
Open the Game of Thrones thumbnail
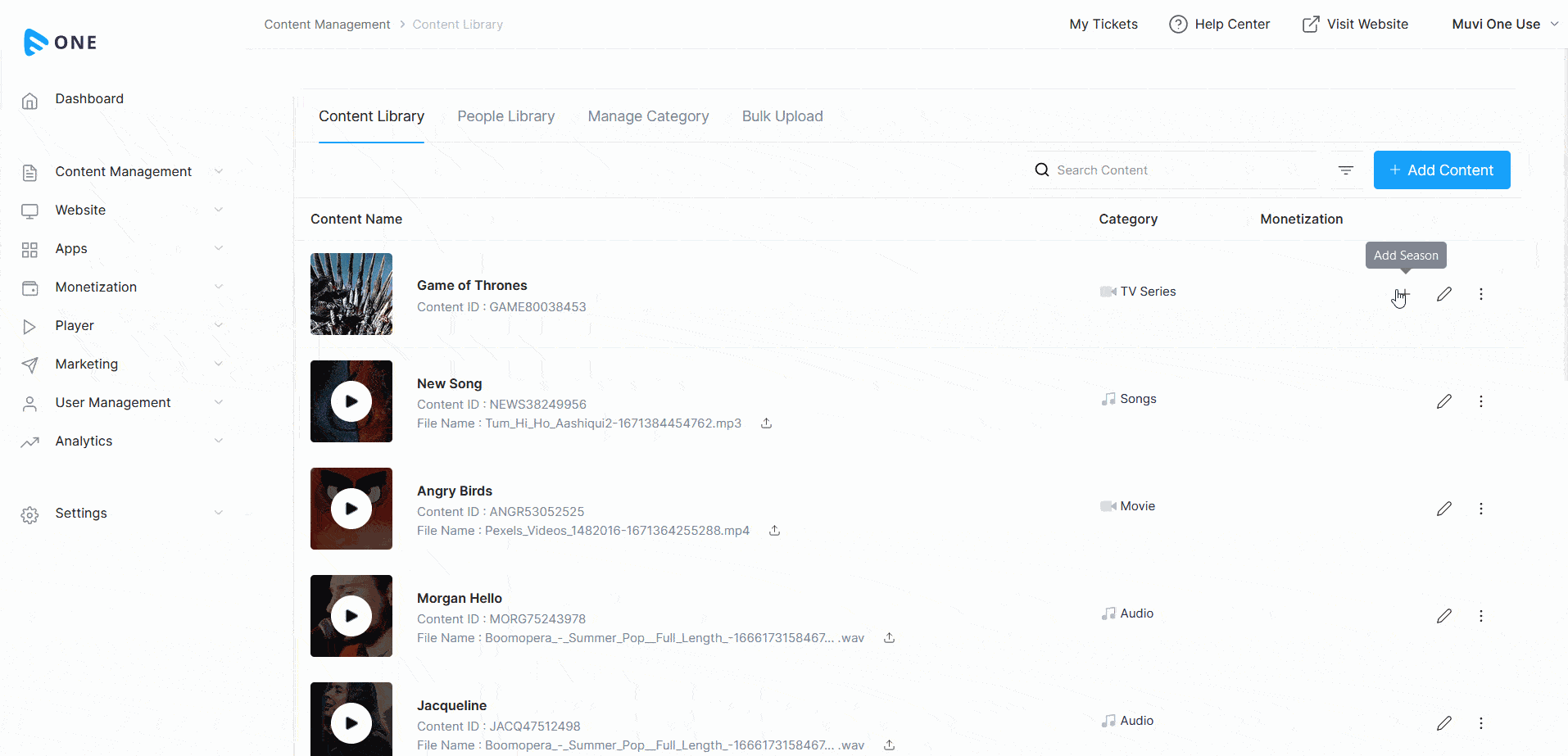pyautogui.click(x=351, y=294)
